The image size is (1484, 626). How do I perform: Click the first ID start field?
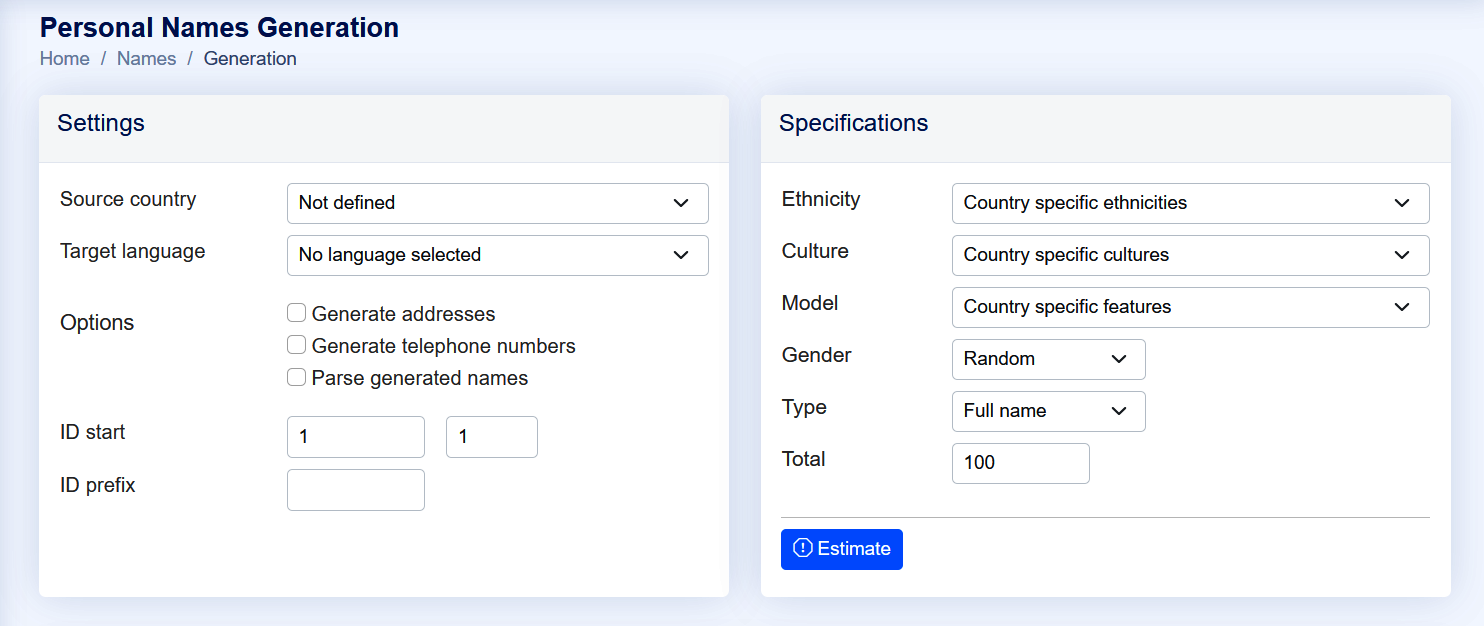tap(355, 437)
